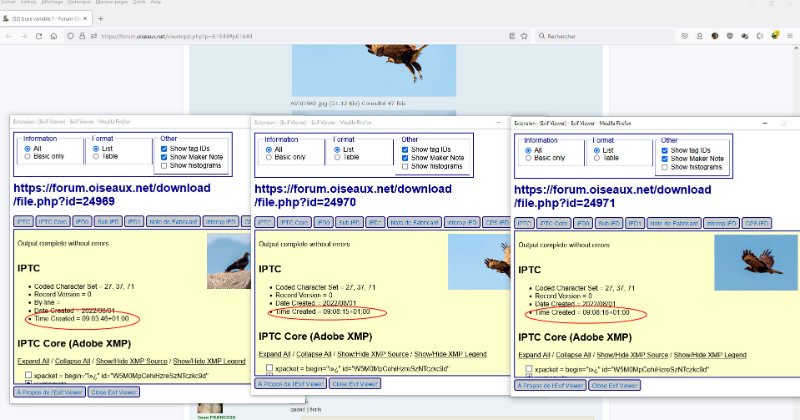Open the Affichage menu

(x=52, y=2)
